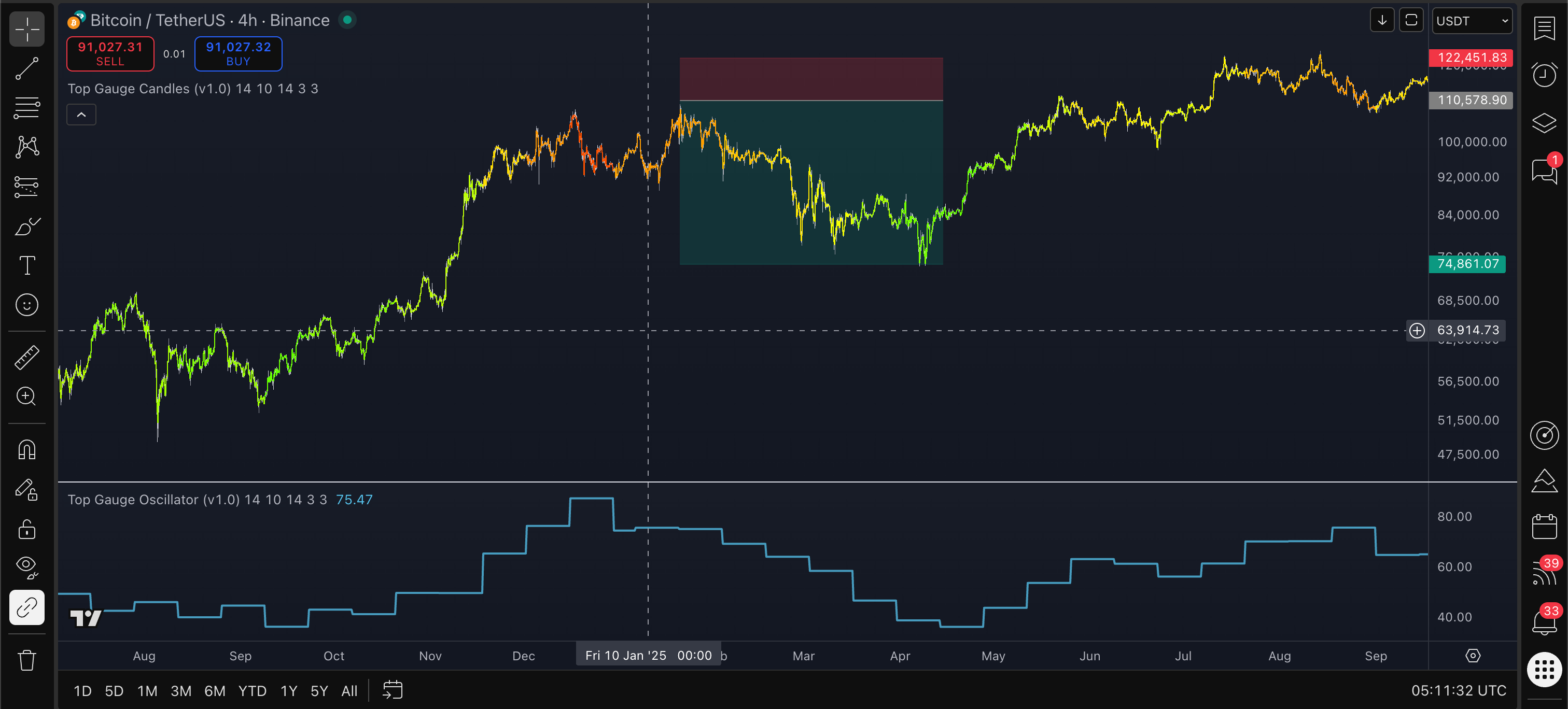1568x709 pixels.
Task: Click the download arrow button at top
Action: coord(1382,20)
